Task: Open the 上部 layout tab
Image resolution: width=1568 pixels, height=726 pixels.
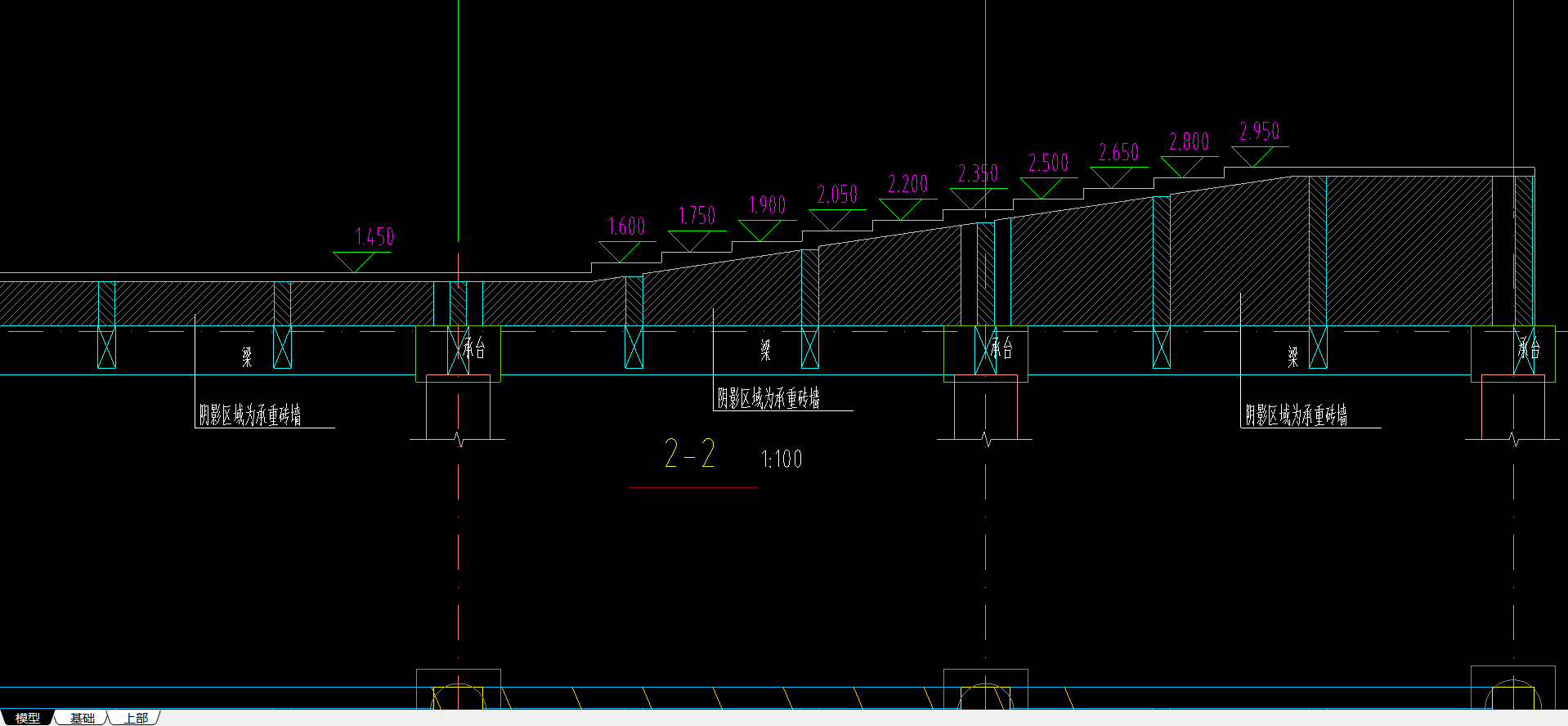Action: coord(136,718)
